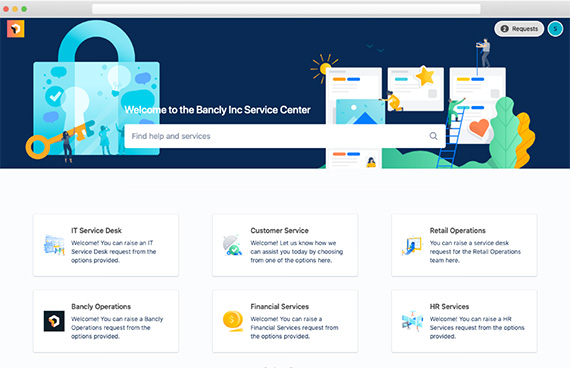Viewport: 570px width, 368px height.
Task: Click the IT Service Desk icon
Action: pyautogui.click(x=54, y=245)
